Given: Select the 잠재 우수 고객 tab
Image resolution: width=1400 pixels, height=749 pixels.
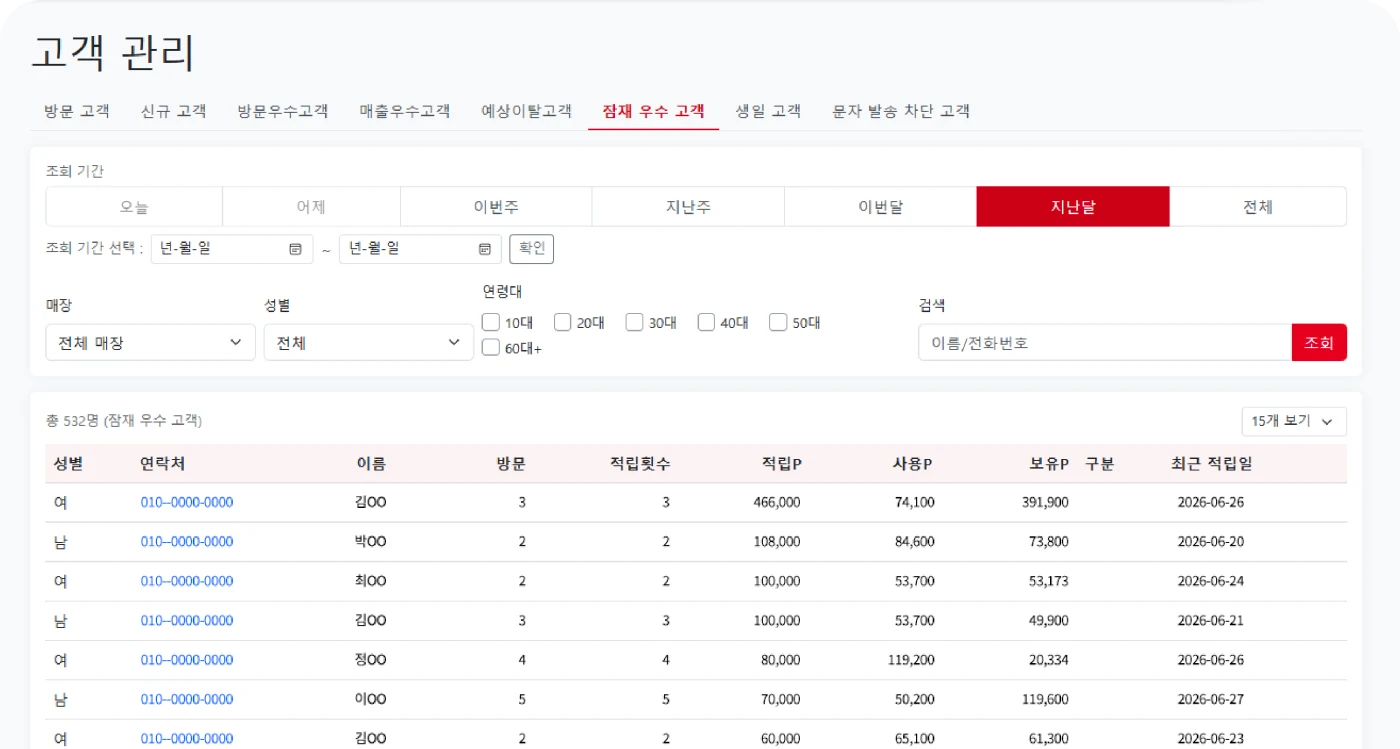Looking at the screenshot, I should (x=653, y=111).
